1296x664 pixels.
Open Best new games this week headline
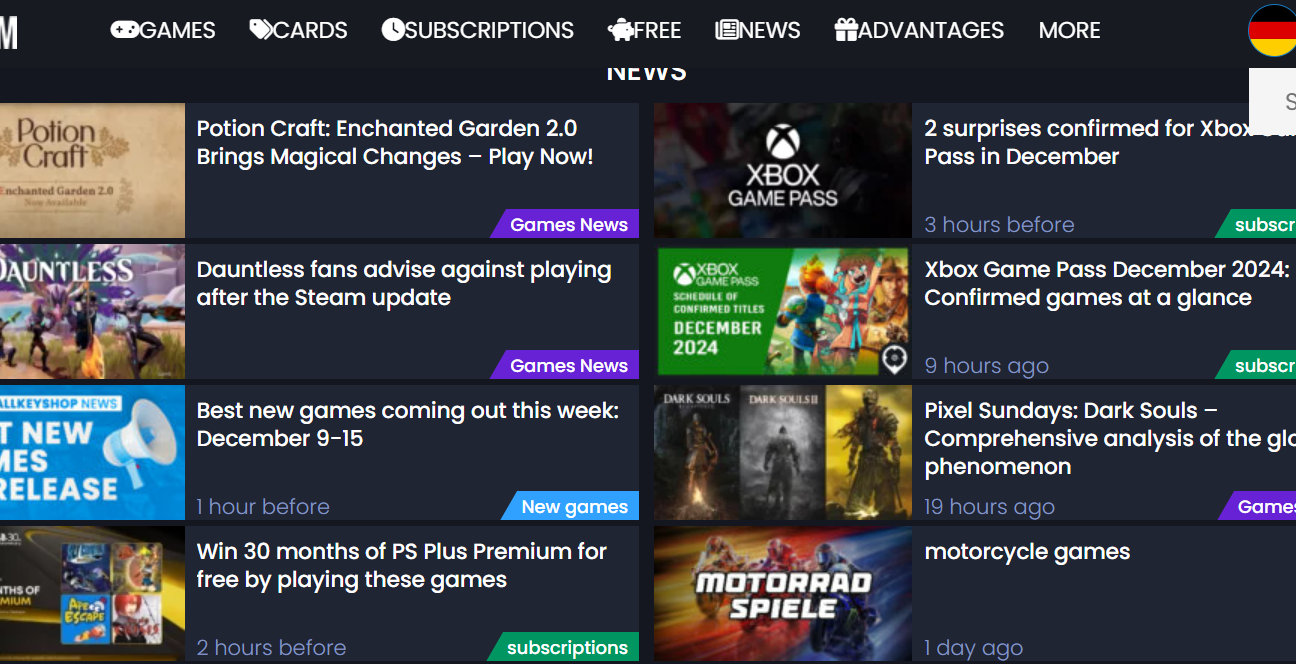point(407,424)
